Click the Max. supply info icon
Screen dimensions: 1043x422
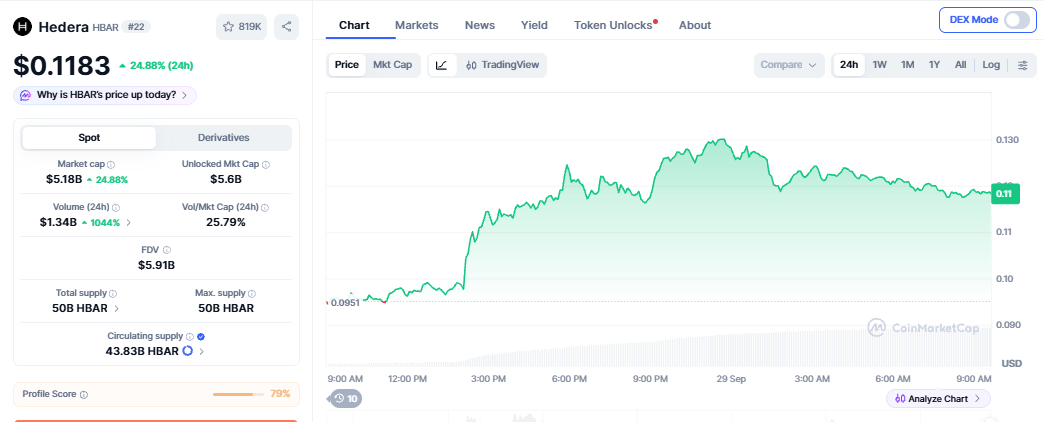tap(251, 294)
